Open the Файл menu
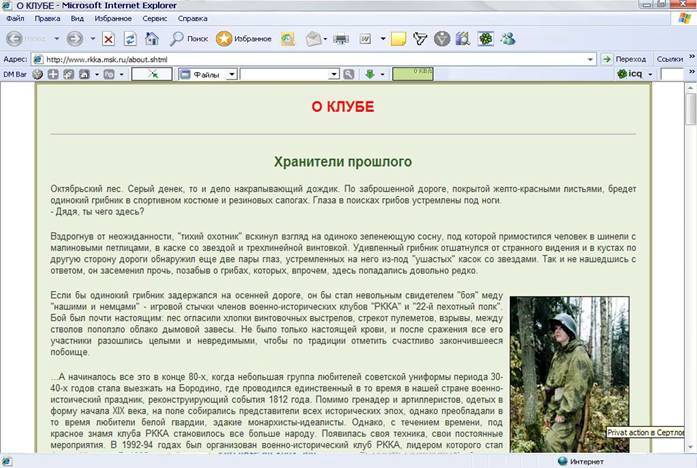The height and width of the screenshot is (468, 697). coord(16,19)
